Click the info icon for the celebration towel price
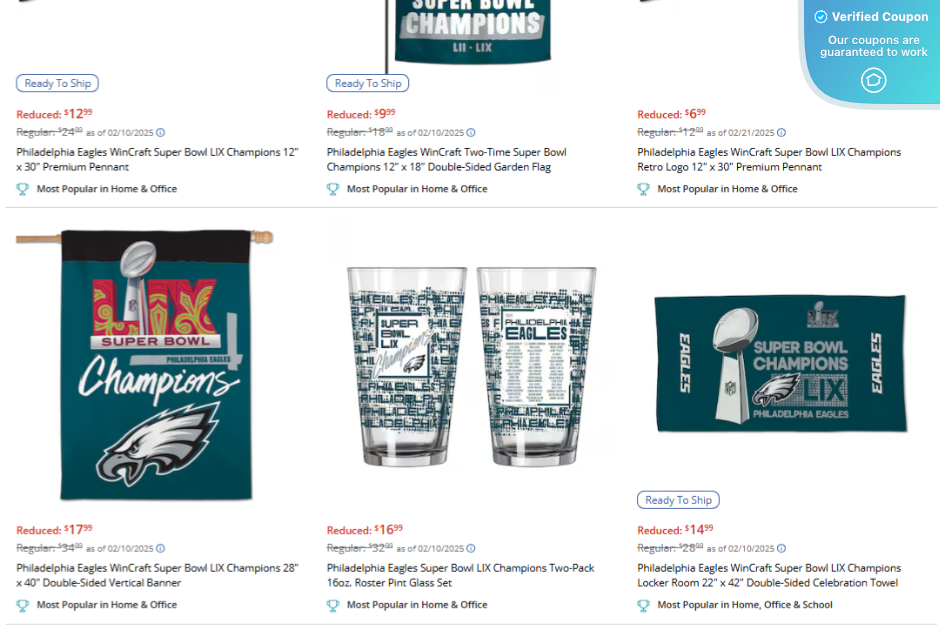This screenshot has height=630, width=940. 781,548
